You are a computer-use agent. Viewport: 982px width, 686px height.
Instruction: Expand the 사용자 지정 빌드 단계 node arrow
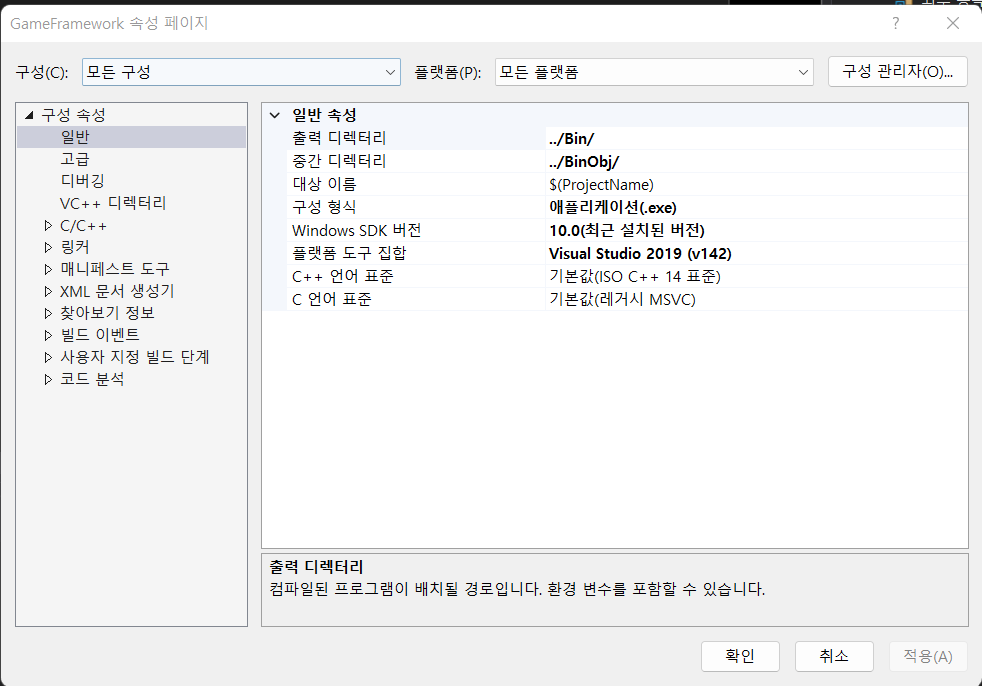(48, 357)
